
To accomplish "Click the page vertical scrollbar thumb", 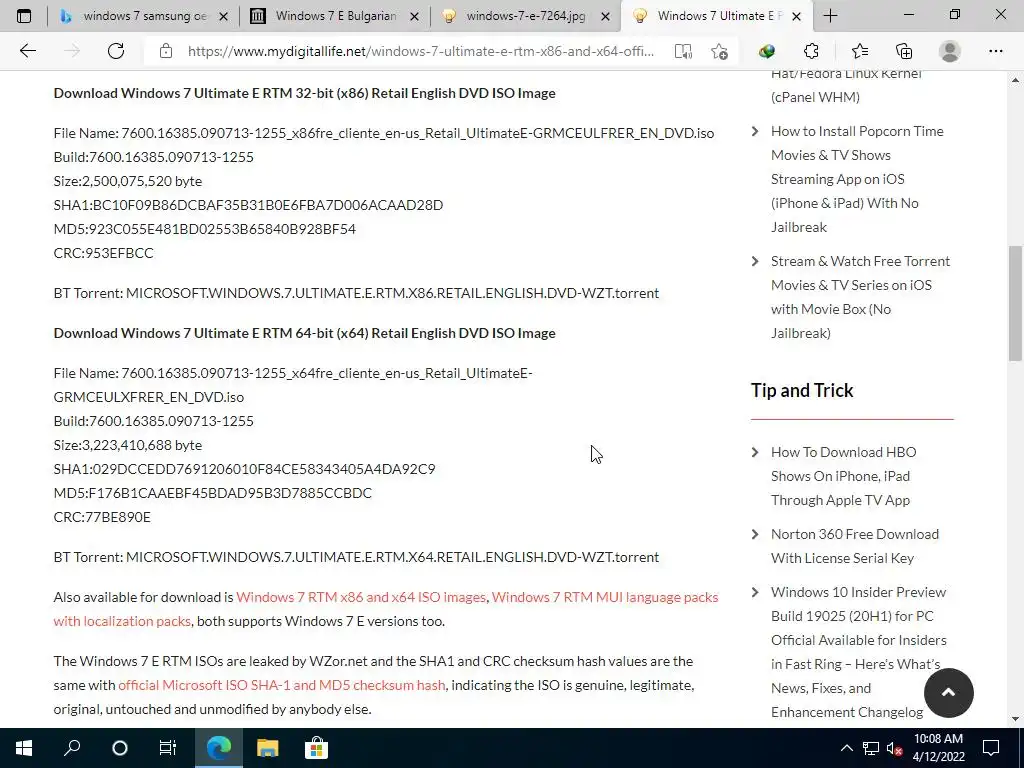I will tap(1015, 303).
